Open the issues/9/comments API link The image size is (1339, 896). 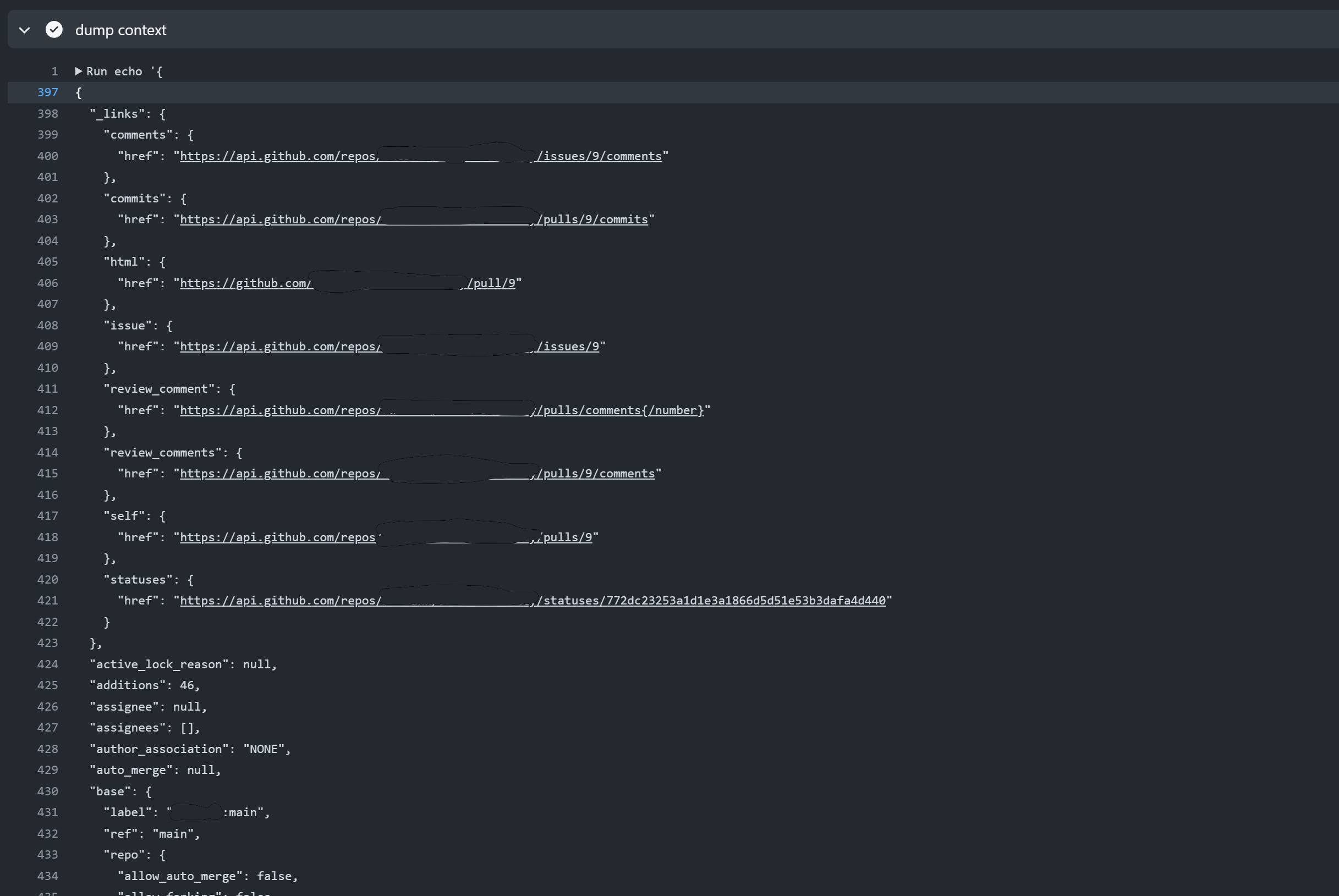click(x=422, y=156)
